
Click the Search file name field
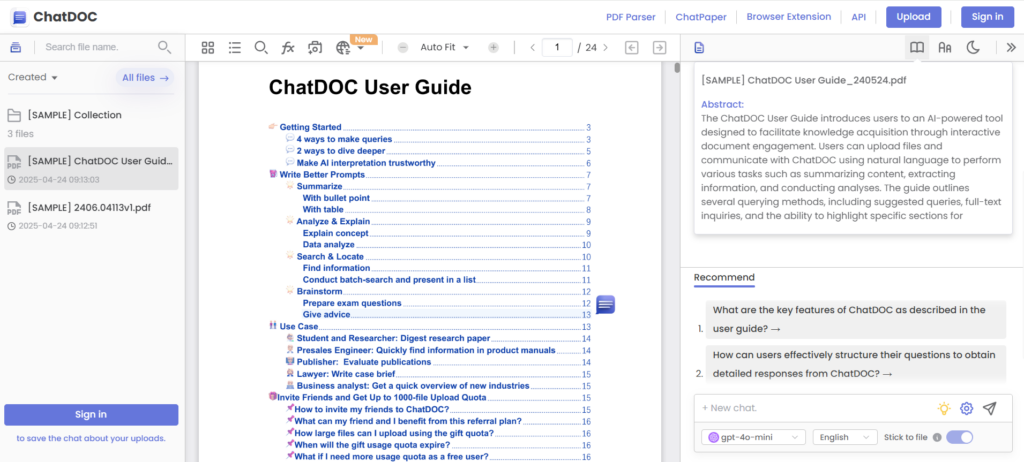click(x=98, y=47)
